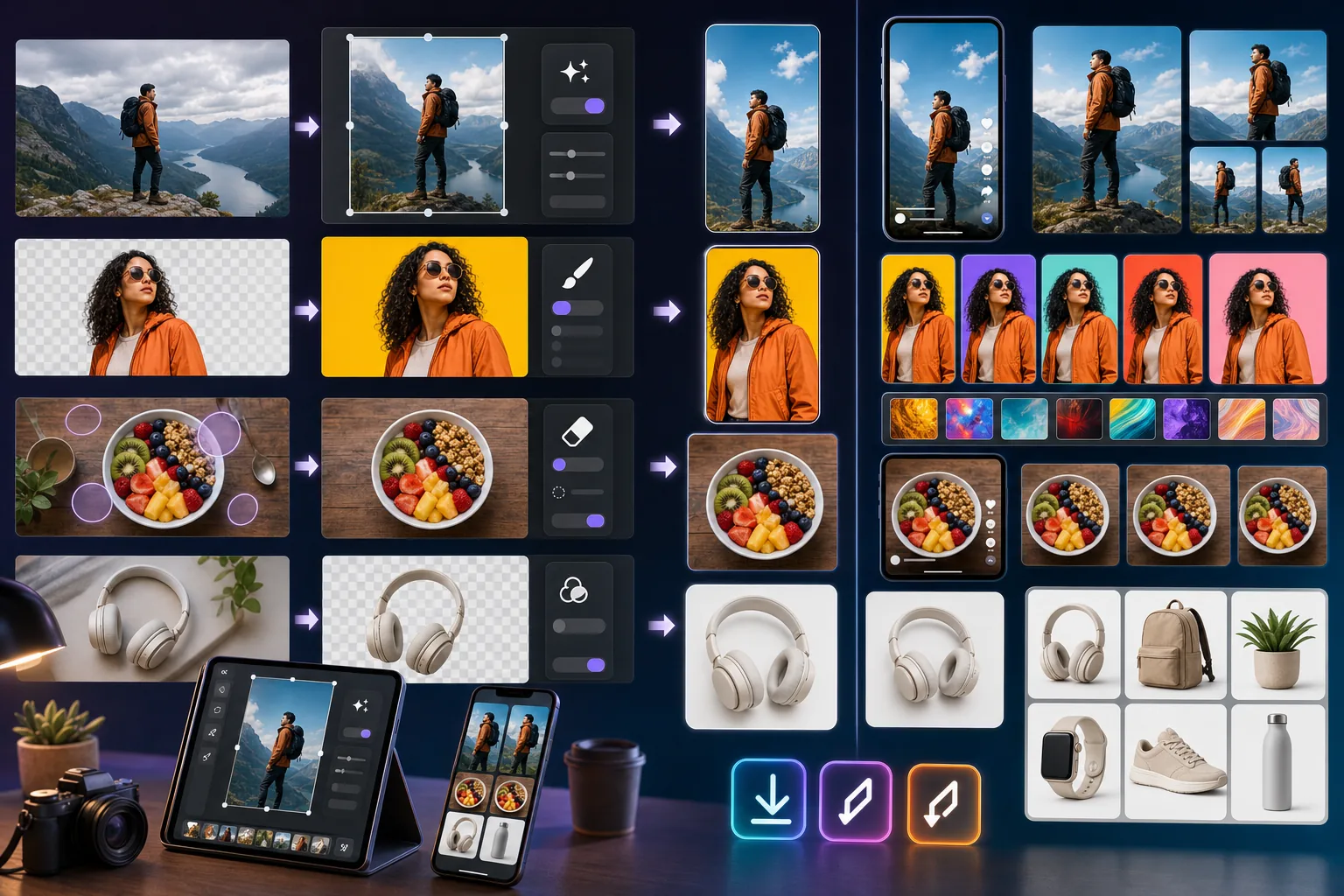This screenshot has width=1344, height=896.
Task: Open the headphones cutout on the checkerboard background
Action: click(x=425, y=619)
